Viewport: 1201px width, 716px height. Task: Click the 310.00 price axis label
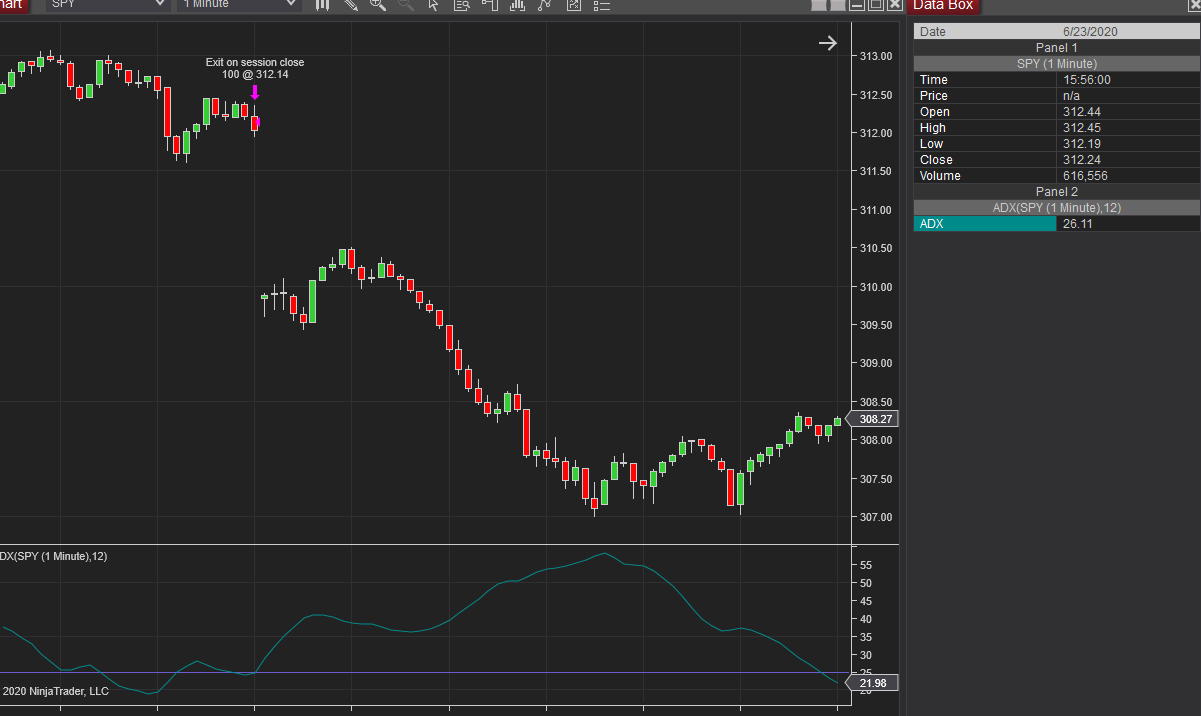point(875,287)
